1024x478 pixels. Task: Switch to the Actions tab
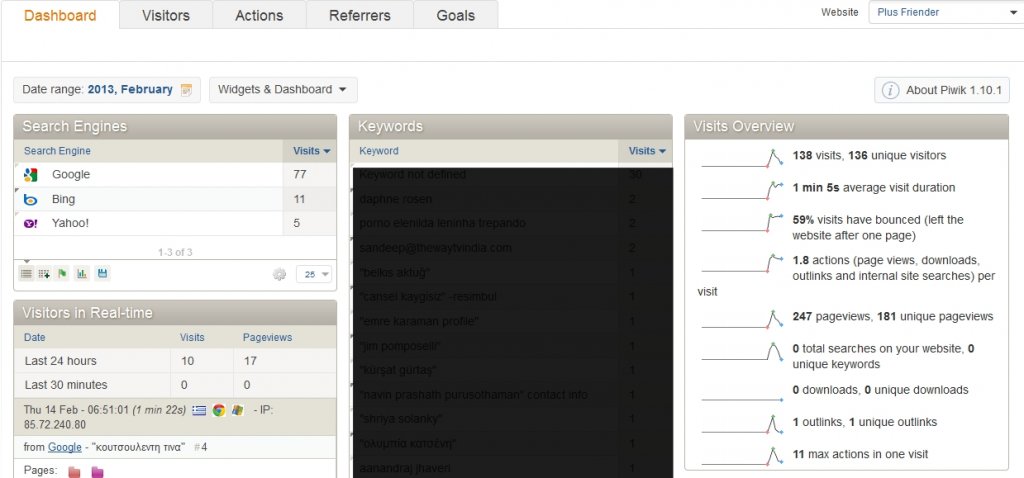tap(259, 15)
